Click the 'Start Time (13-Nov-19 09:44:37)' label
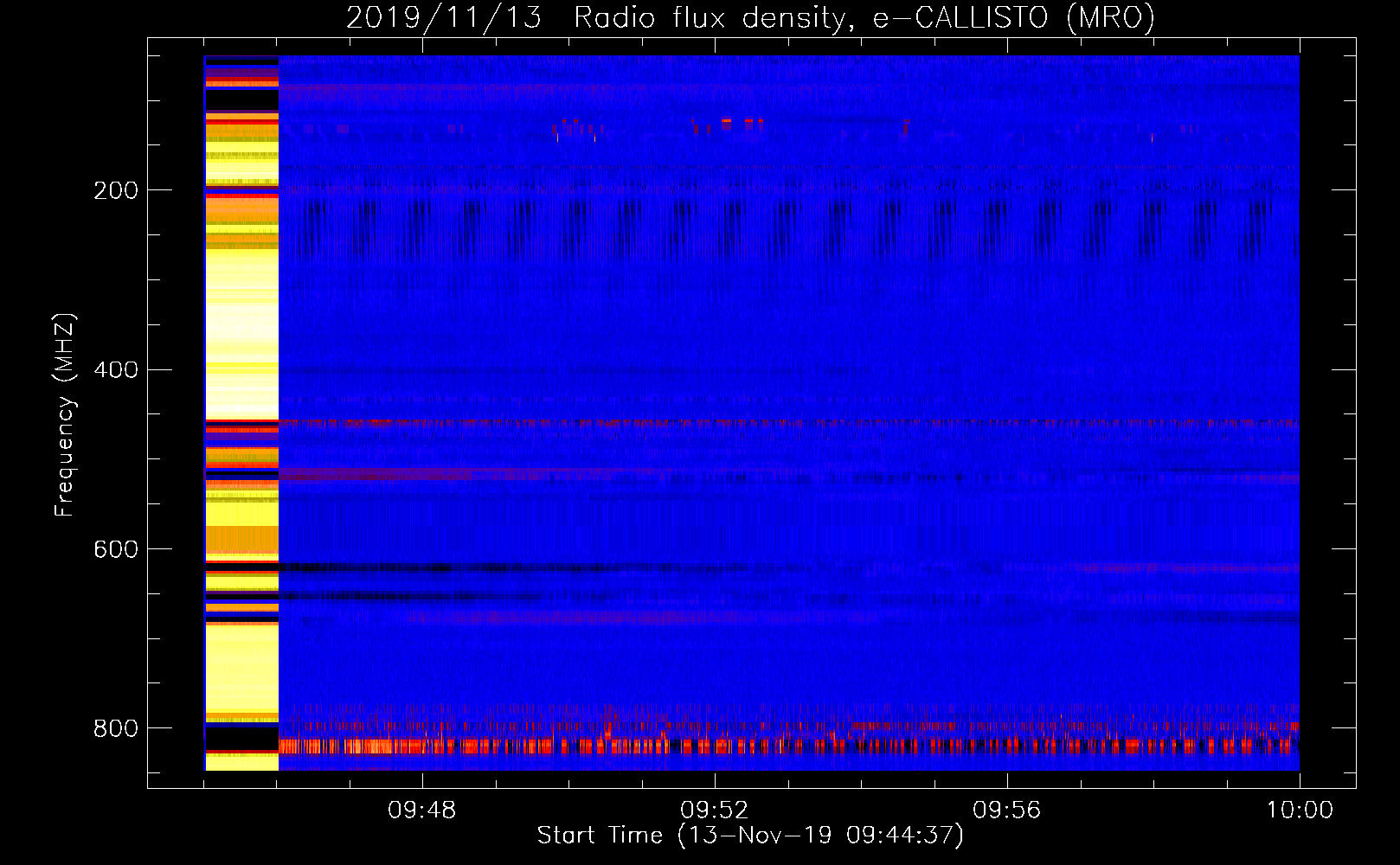Image resolution: width=1400 pixels, height=865 pixels. [750, 836]
